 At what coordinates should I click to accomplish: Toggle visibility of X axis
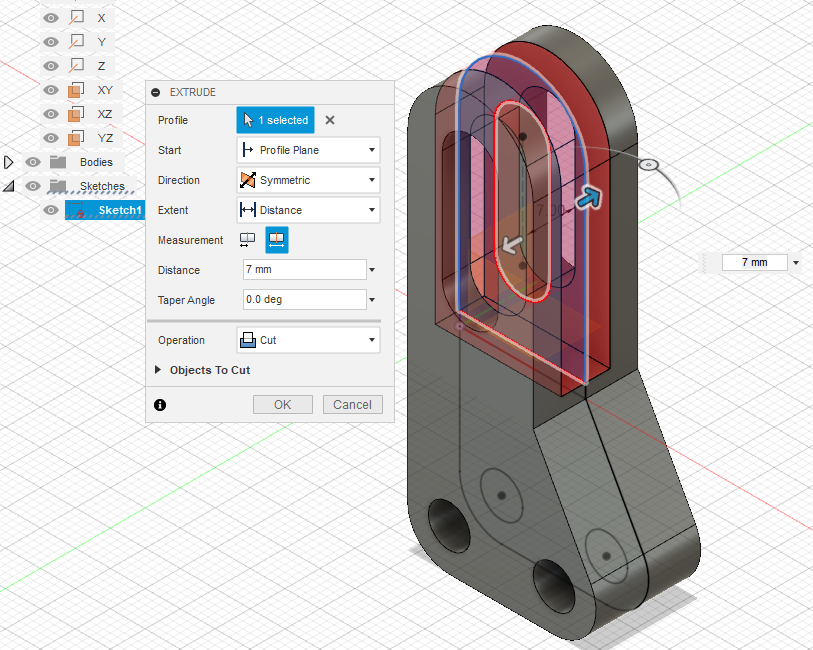click(x=51, y=18)
